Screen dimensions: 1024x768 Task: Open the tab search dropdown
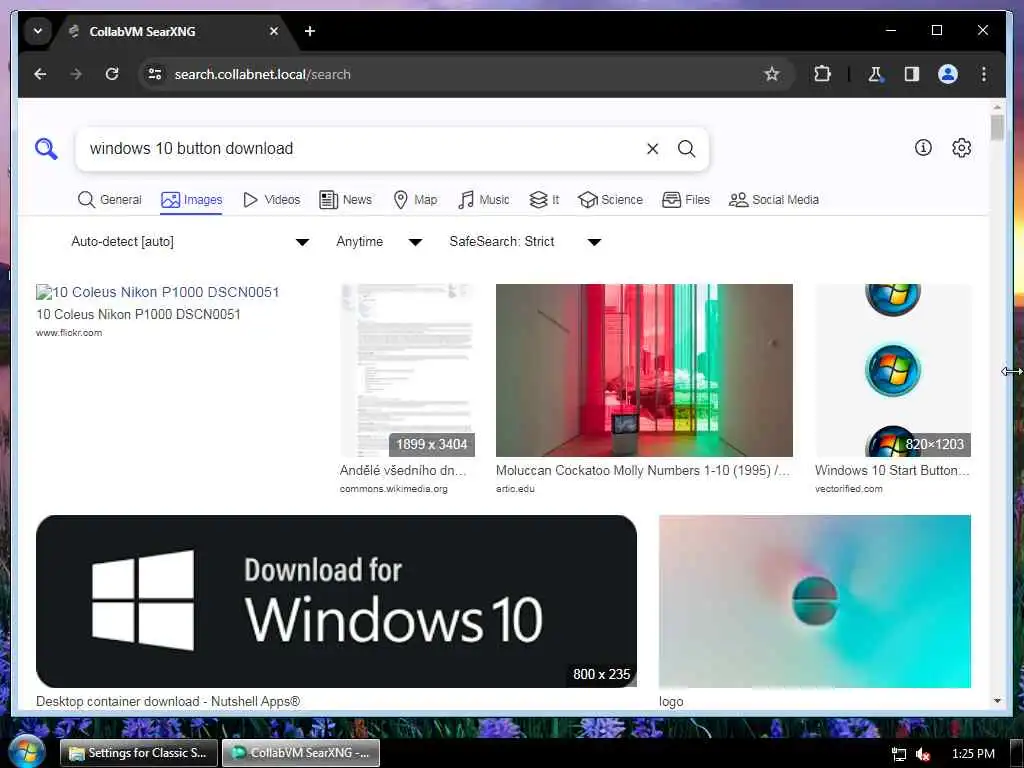click(38, 31)
